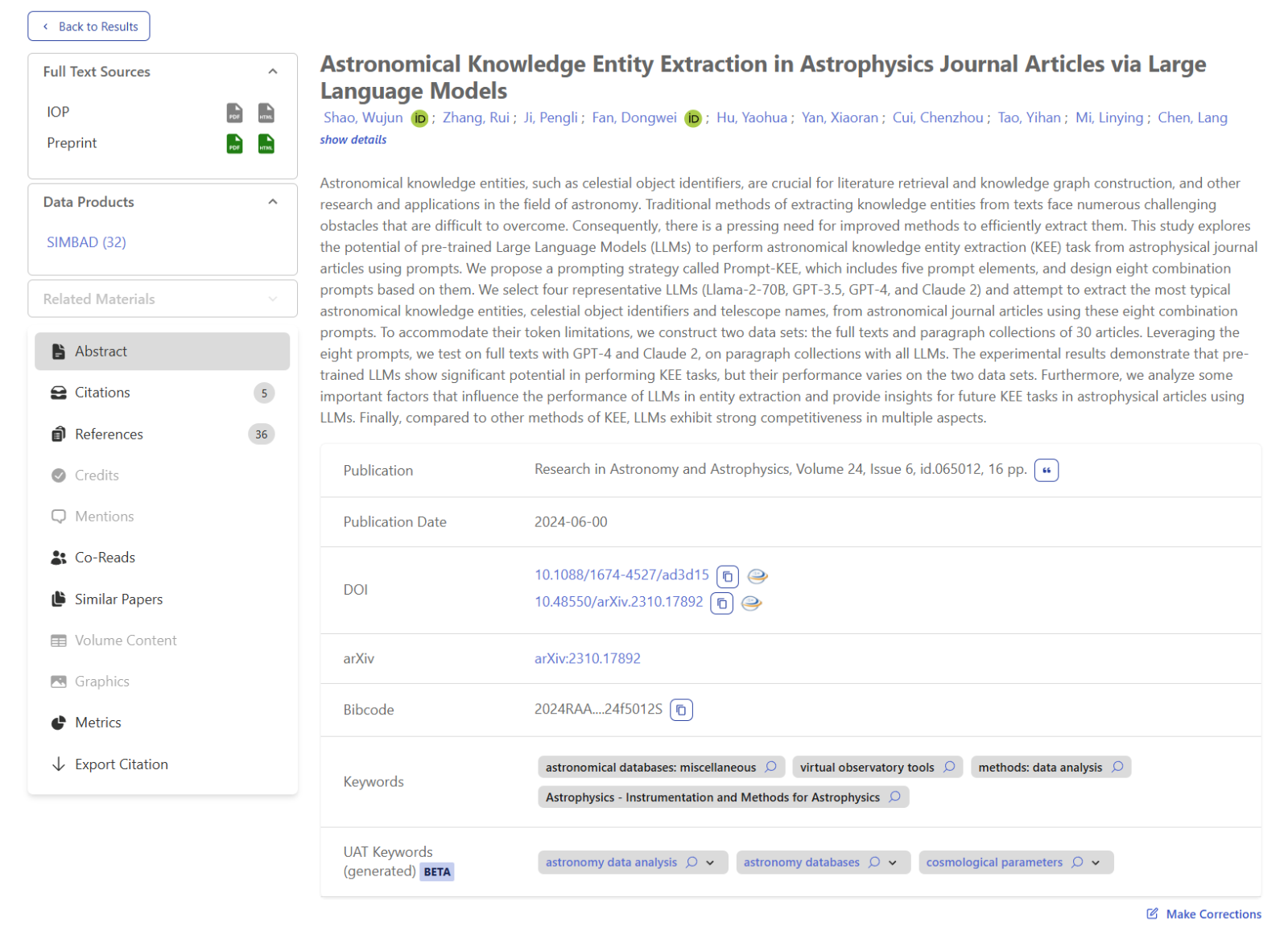Open the 'cosmological parameters' UAT keyword dropdown
The width and height of the screenshot is (1288, 935).
1096,863
